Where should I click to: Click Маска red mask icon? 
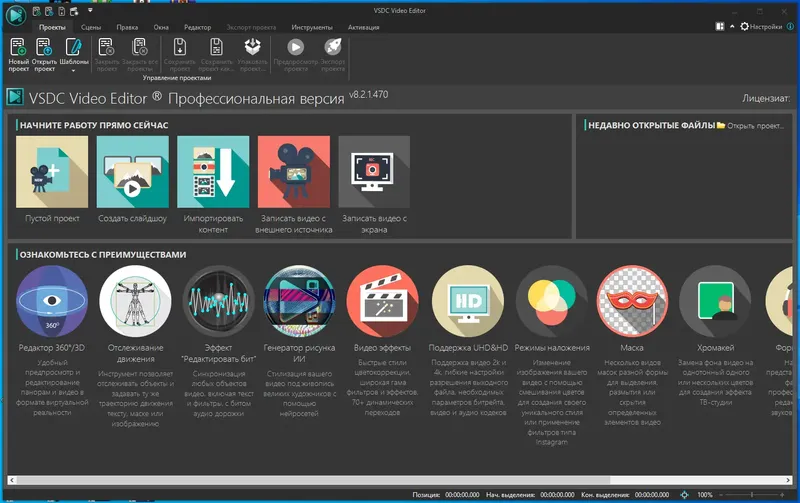click(x=632, y=301)
